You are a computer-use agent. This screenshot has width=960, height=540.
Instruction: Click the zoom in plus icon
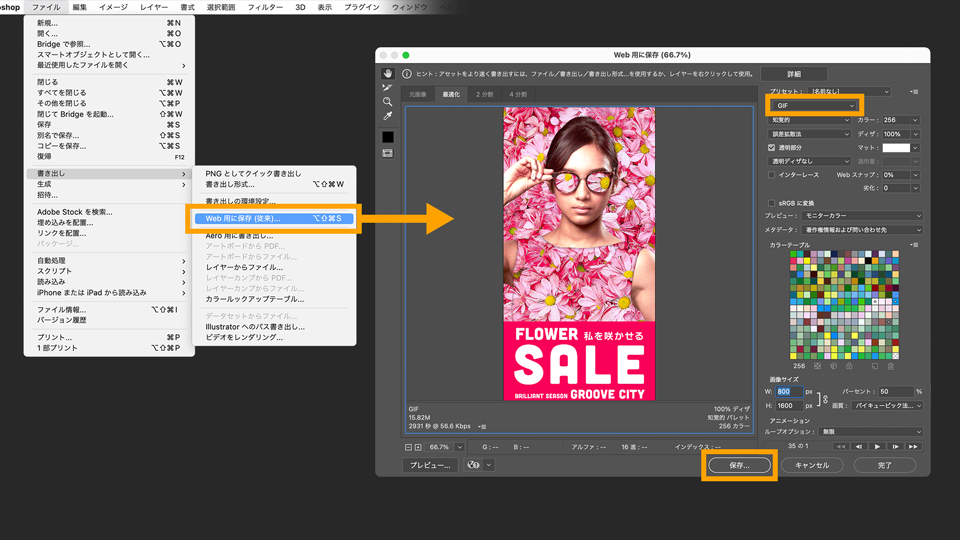click(x=418, y=448)
